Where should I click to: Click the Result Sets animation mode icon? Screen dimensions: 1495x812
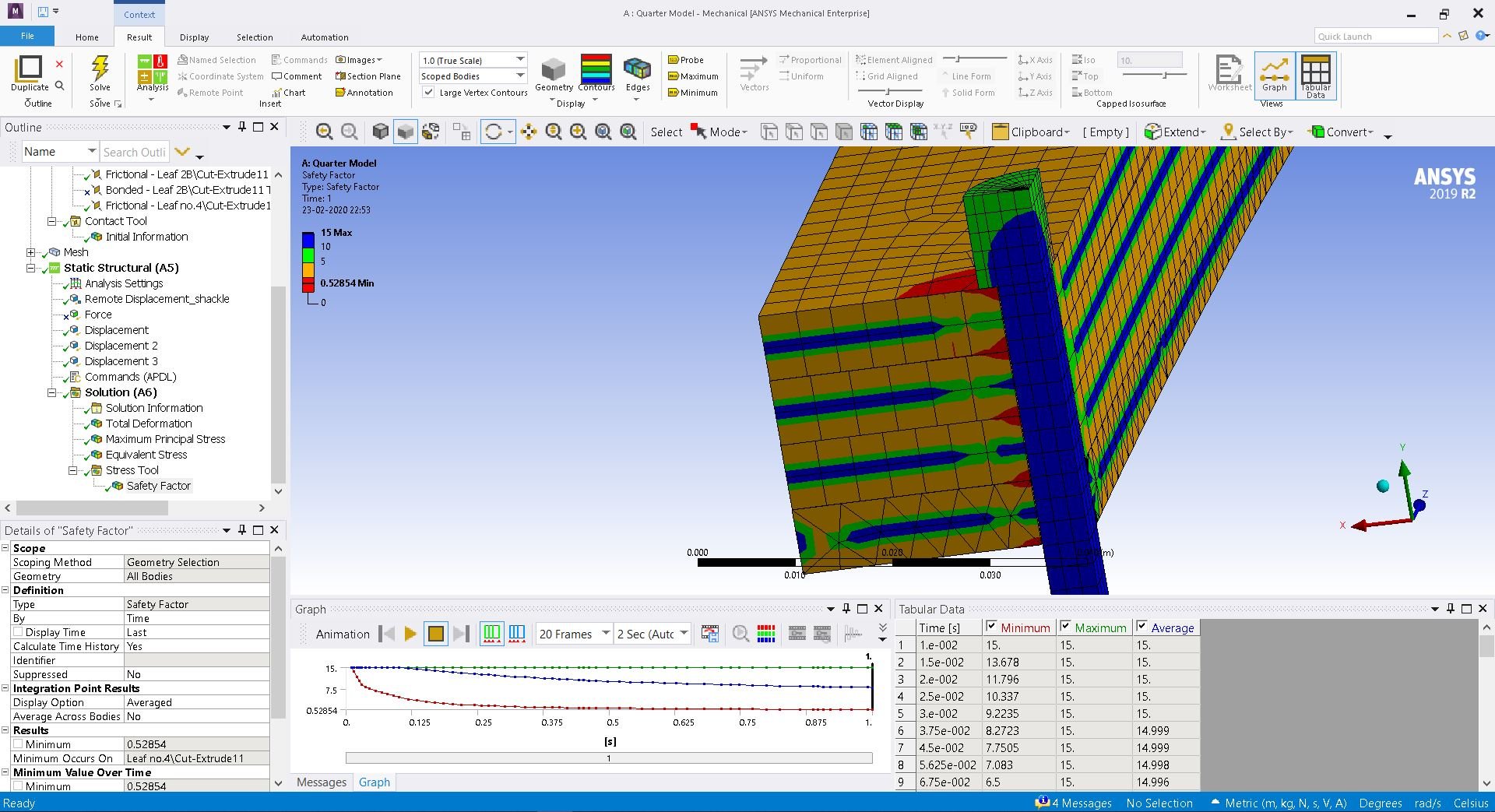click(x=517, y=634)
